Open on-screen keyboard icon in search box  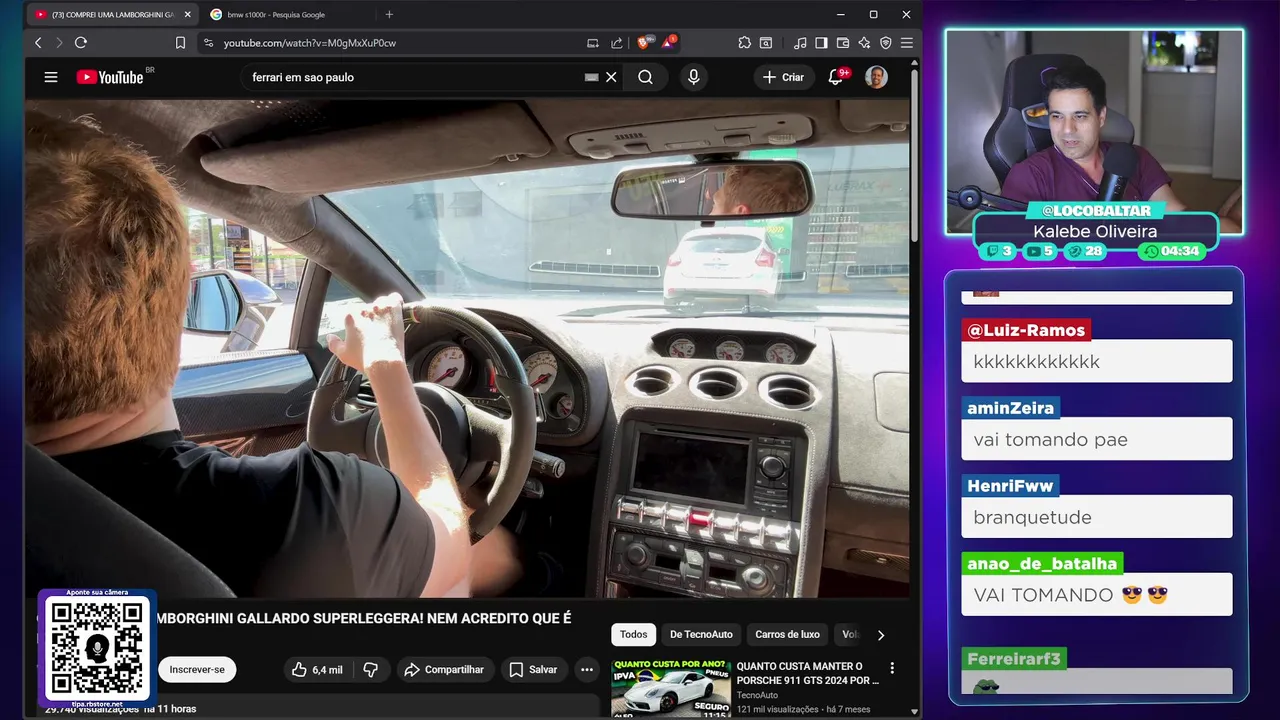[x=592, y=77]
